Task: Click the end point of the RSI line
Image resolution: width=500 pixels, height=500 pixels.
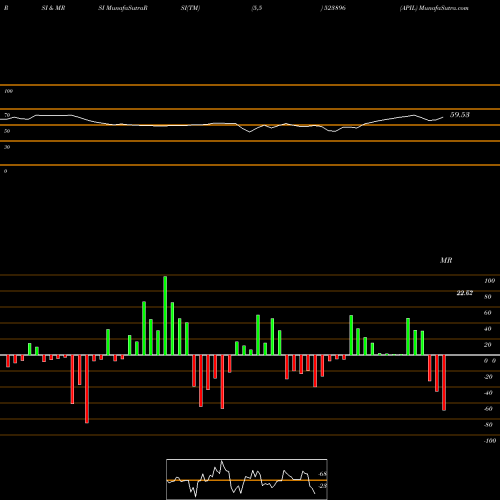Action: click(443, 117)
